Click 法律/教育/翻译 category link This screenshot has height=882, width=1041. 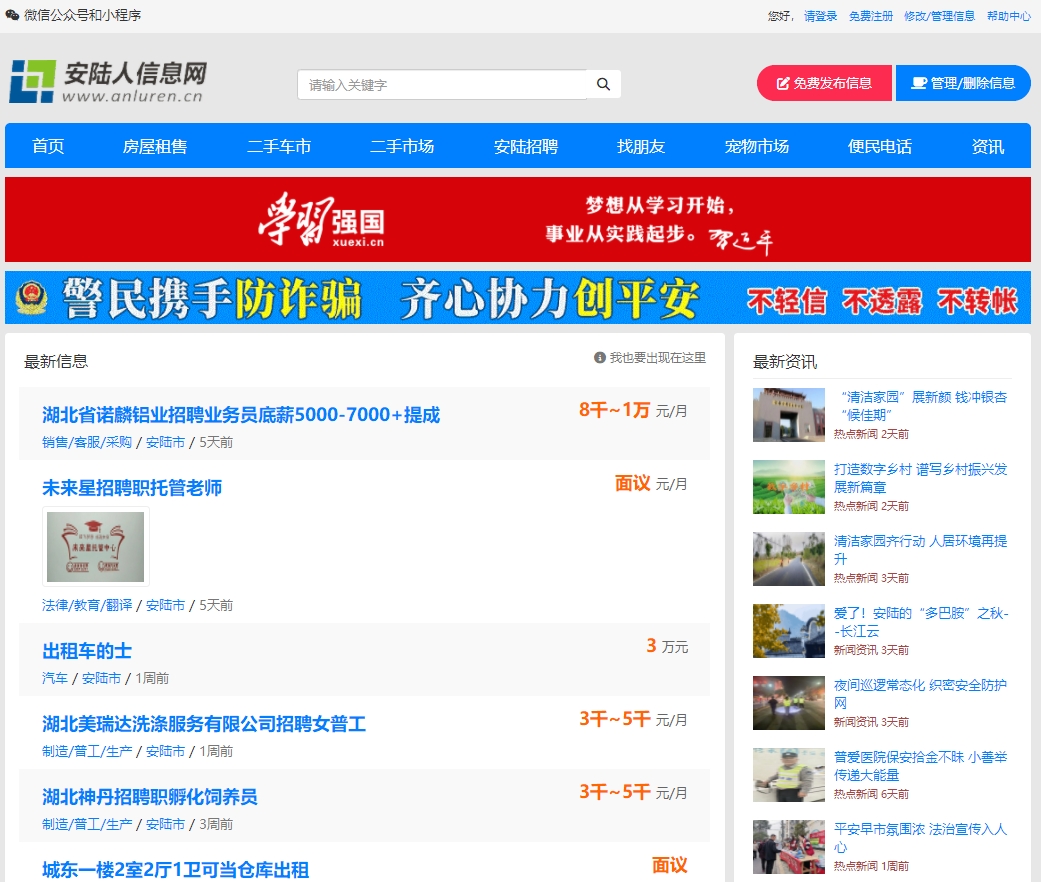click(87, 605)
